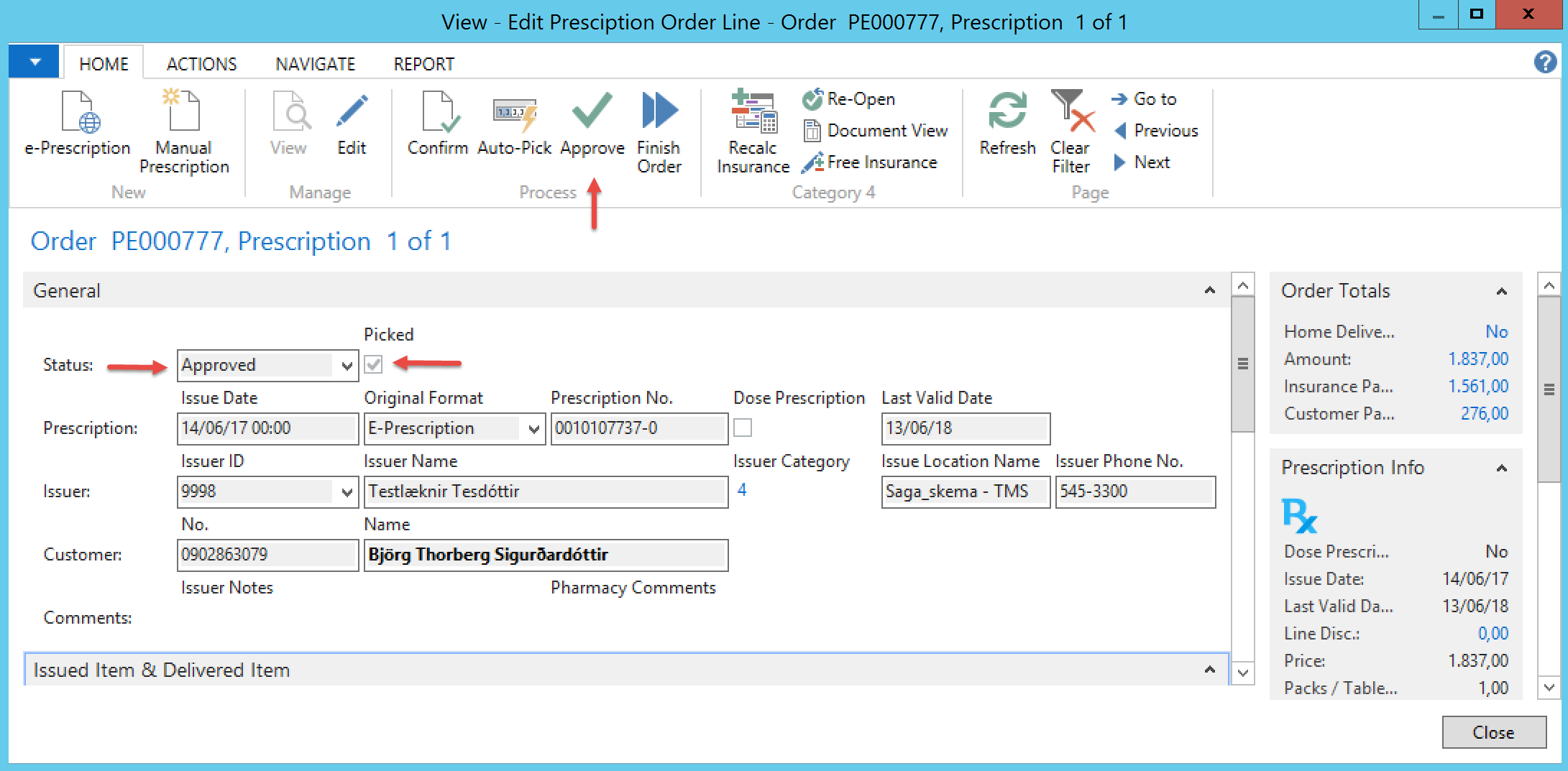The height and width of the screenshot is (771, 1568).
Task: Click the Edit pencil icon
Action: coord(352,113)
